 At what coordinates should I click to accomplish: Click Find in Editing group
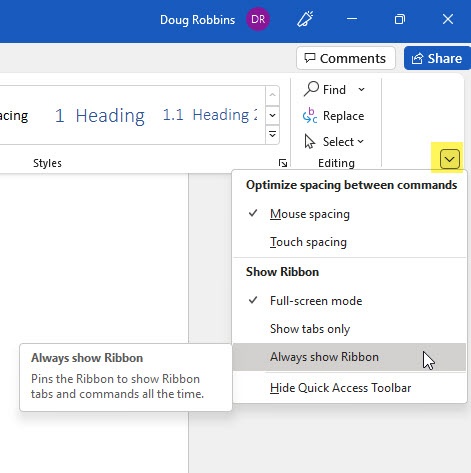(x=325, y=89)
